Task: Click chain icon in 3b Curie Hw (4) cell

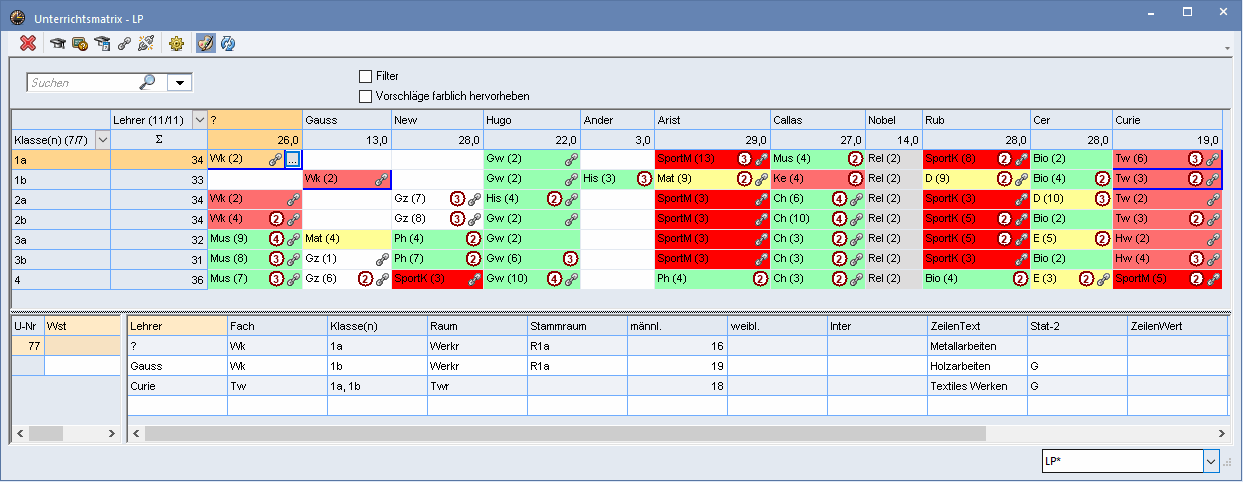Action: 1212,259
